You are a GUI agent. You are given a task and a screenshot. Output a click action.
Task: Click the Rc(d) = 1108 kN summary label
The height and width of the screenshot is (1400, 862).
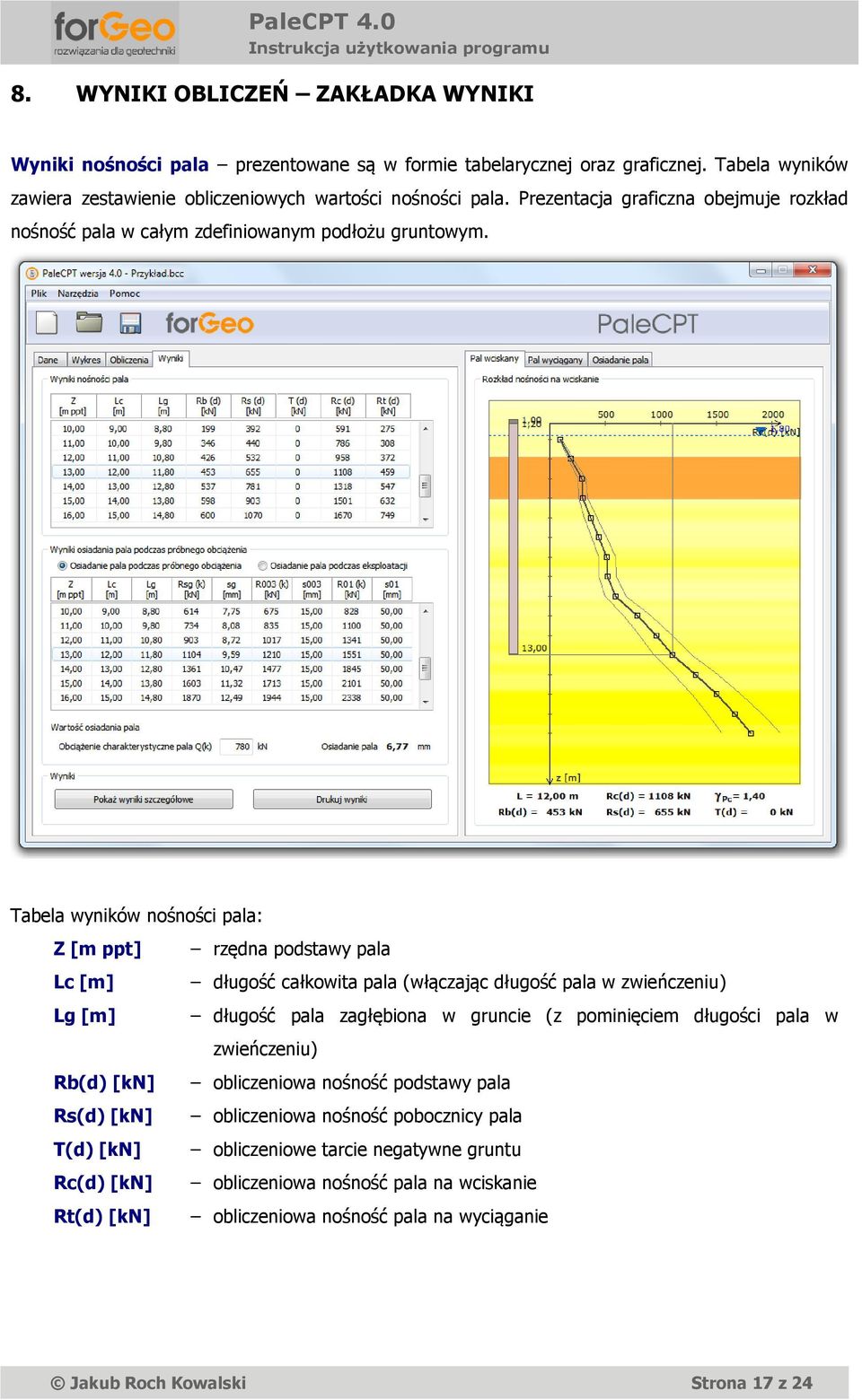point(648,796)
